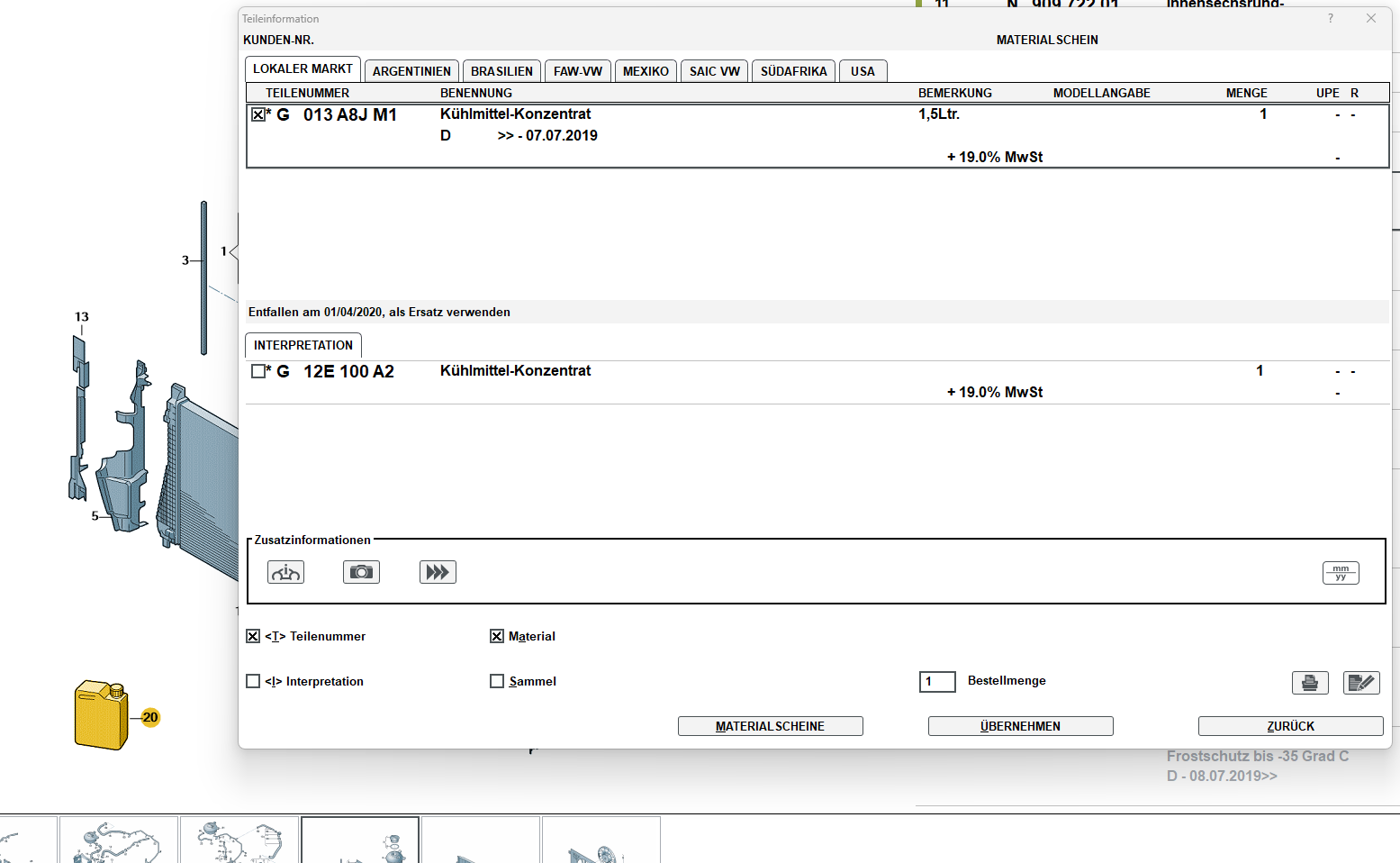Viewport: 1400px width, 863px height.
Task: Click the triple arrow forward icon
Action: 438,572
